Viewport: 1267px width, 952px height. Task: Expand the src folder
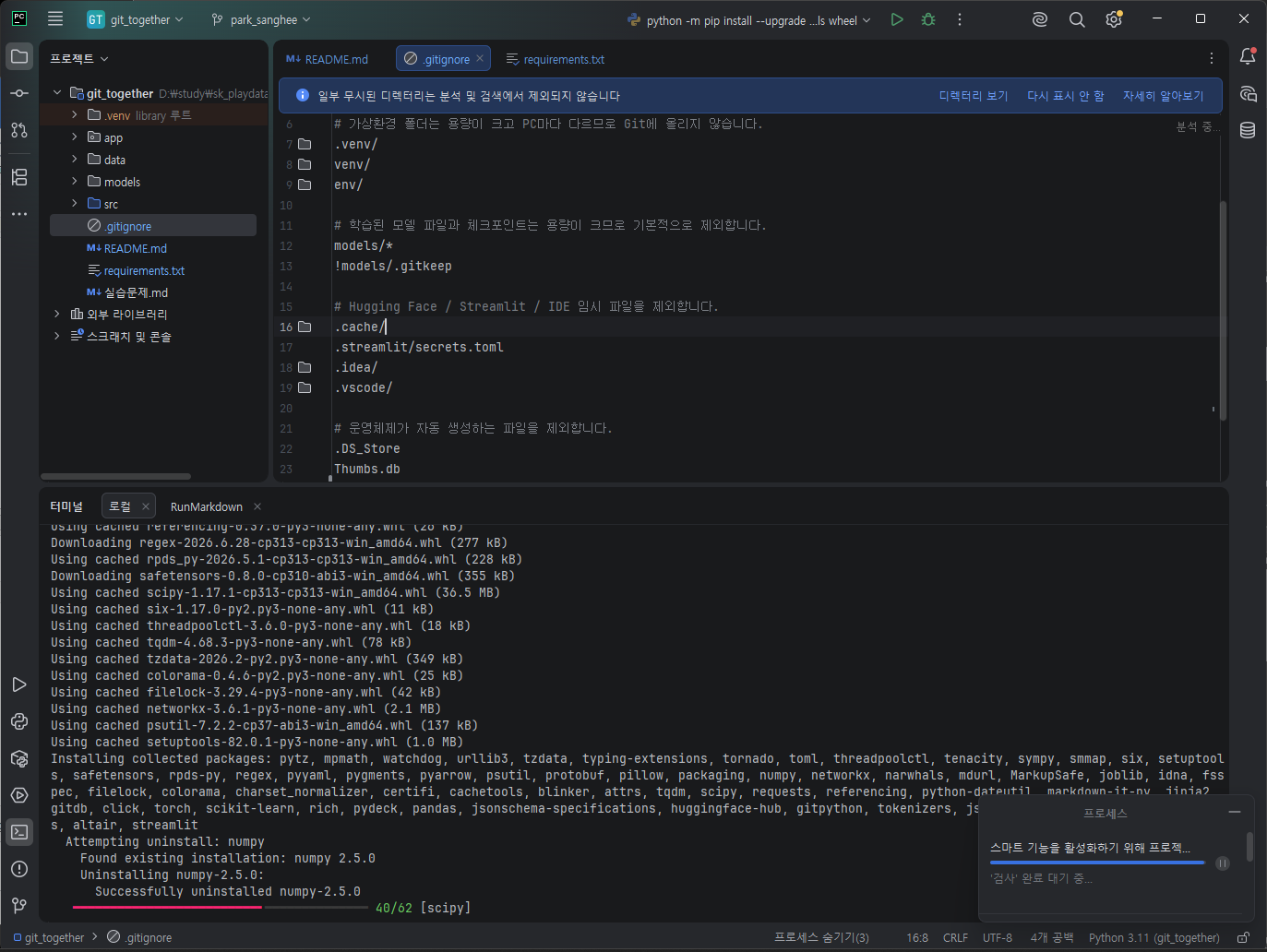click(75, 203)
